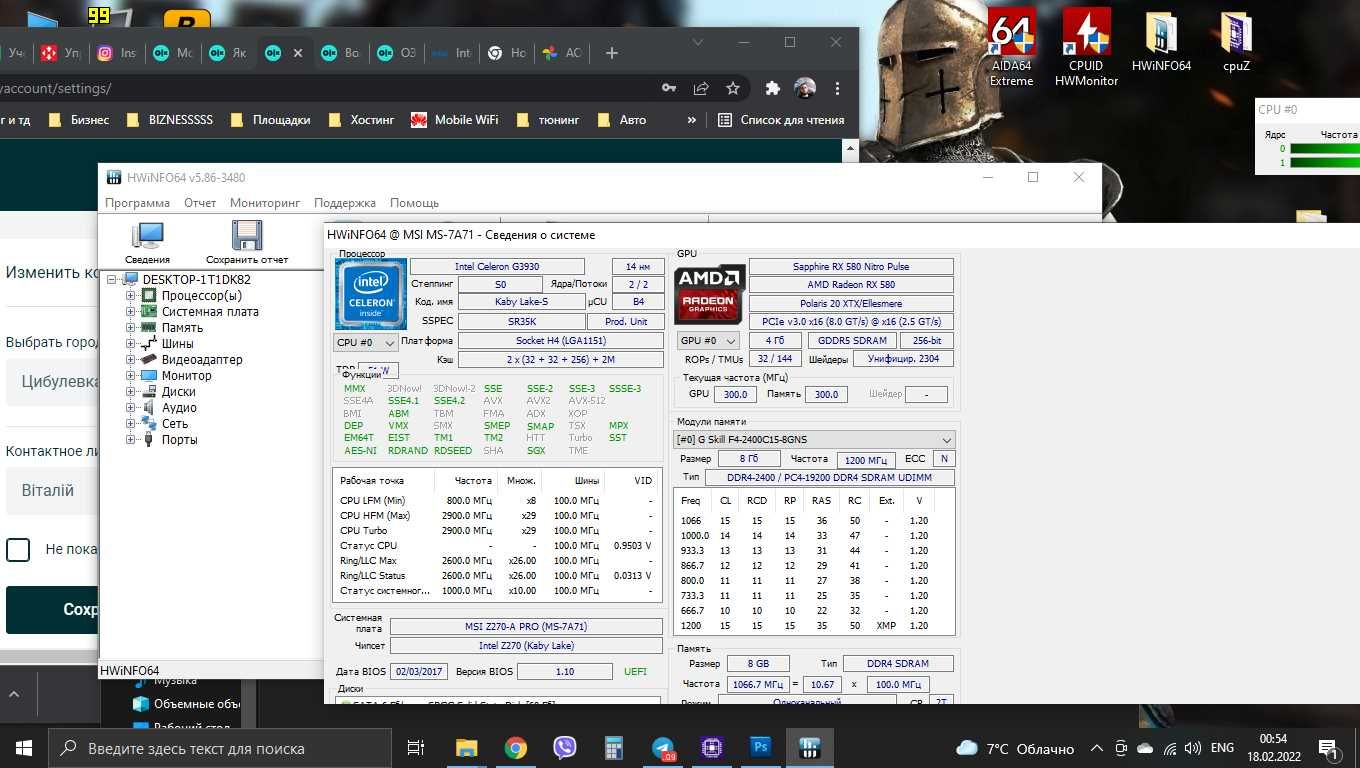Select the Аудио tree item
Viewport: 1360px width, 768px height.
179,408
